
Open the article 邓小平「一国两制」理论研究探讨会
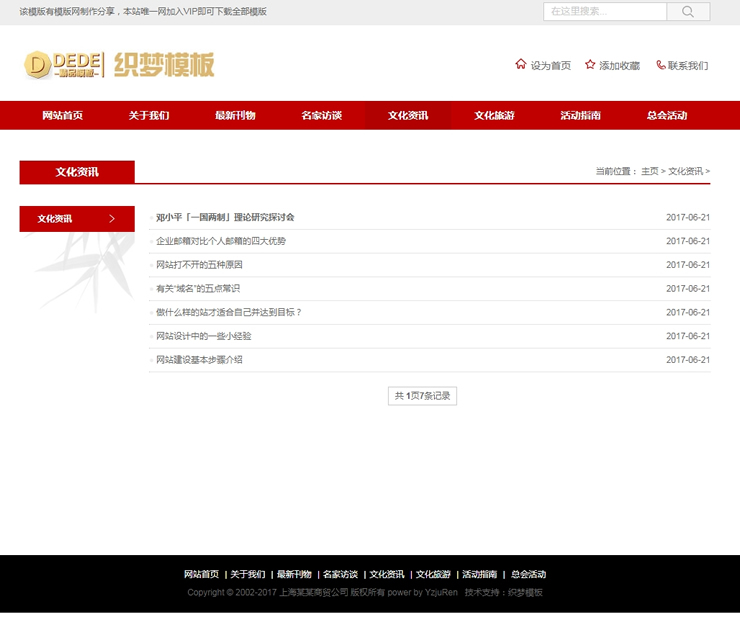click(225, 217)
